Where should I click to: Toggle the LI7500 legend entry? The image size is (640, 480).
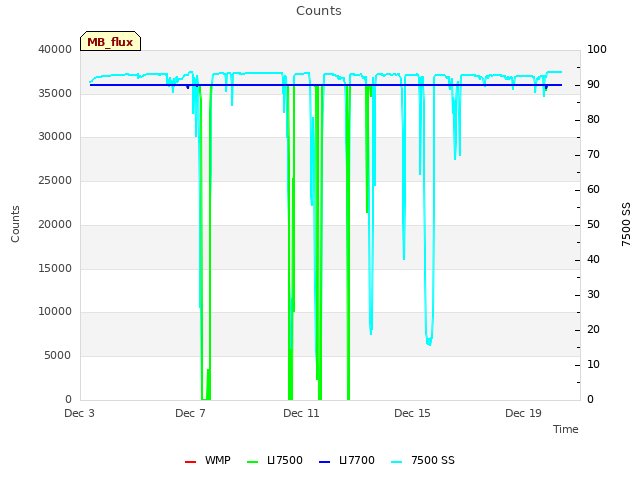click(275, 460)
